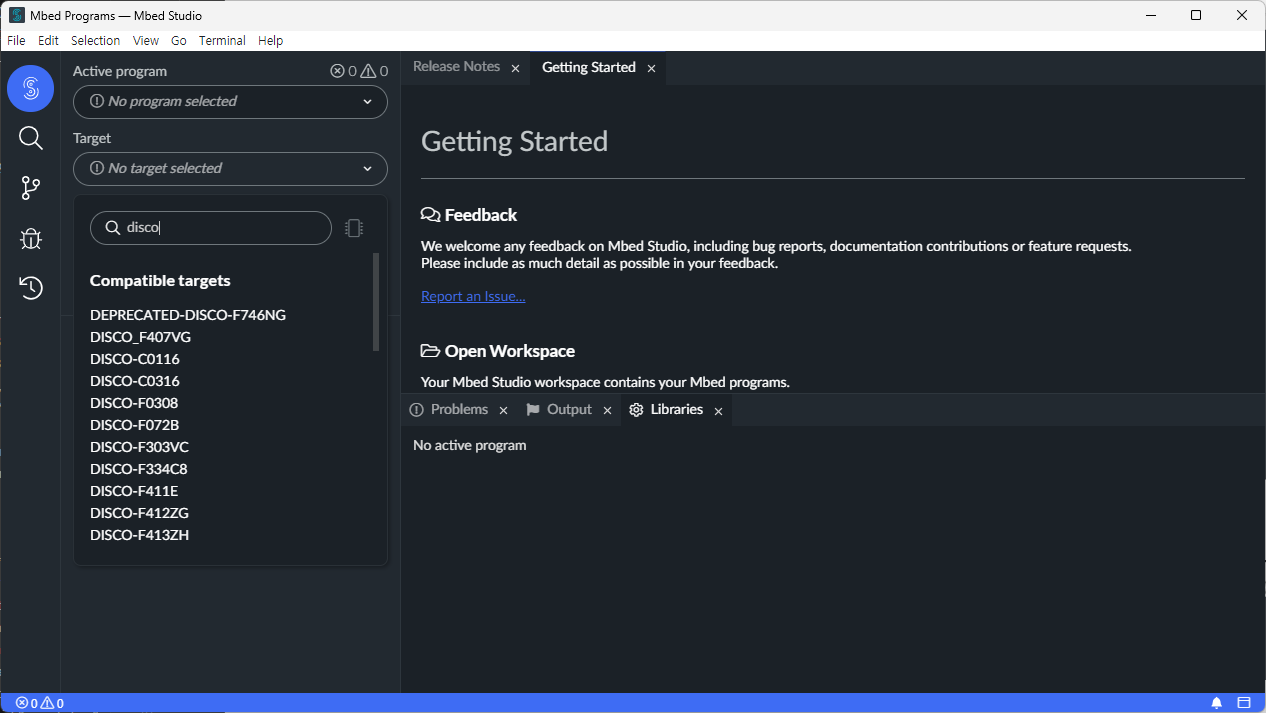Maximize the Mbed Studio window
Screen dimensions: 1266x713
1196,15
